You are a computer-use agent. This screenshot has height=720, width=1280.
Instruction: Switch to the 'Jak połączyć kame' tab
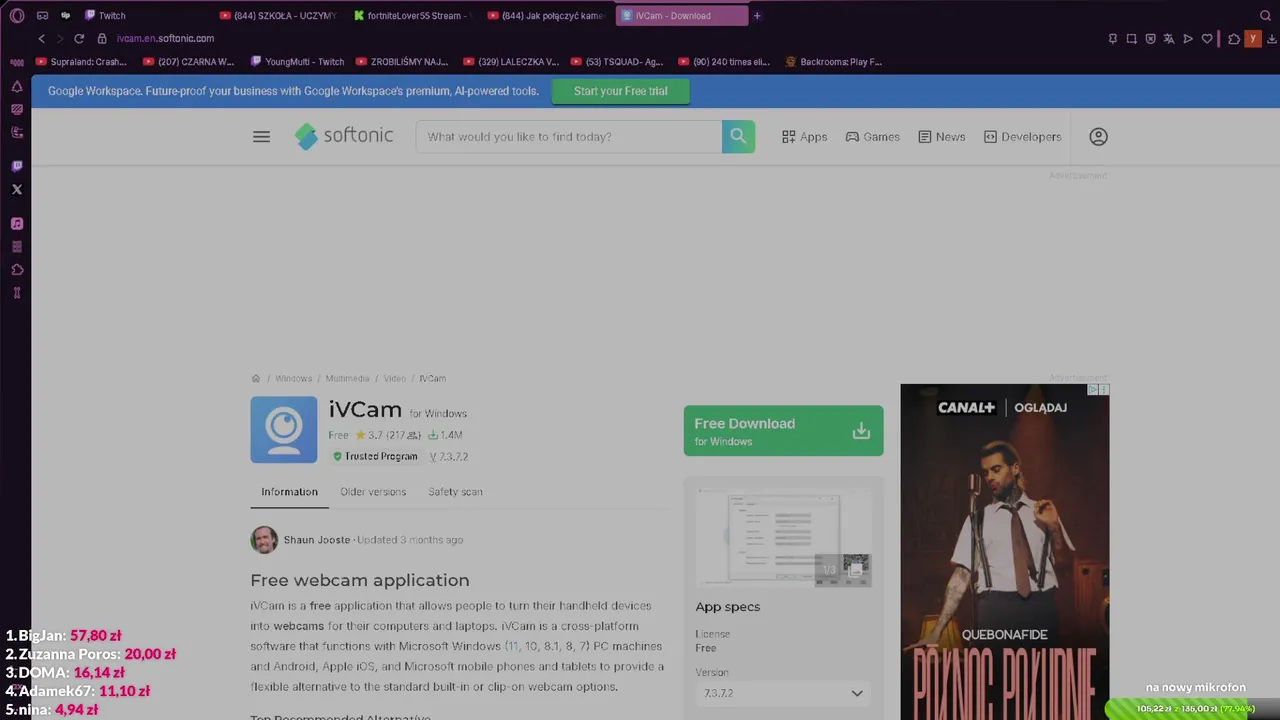click(546, 15)
